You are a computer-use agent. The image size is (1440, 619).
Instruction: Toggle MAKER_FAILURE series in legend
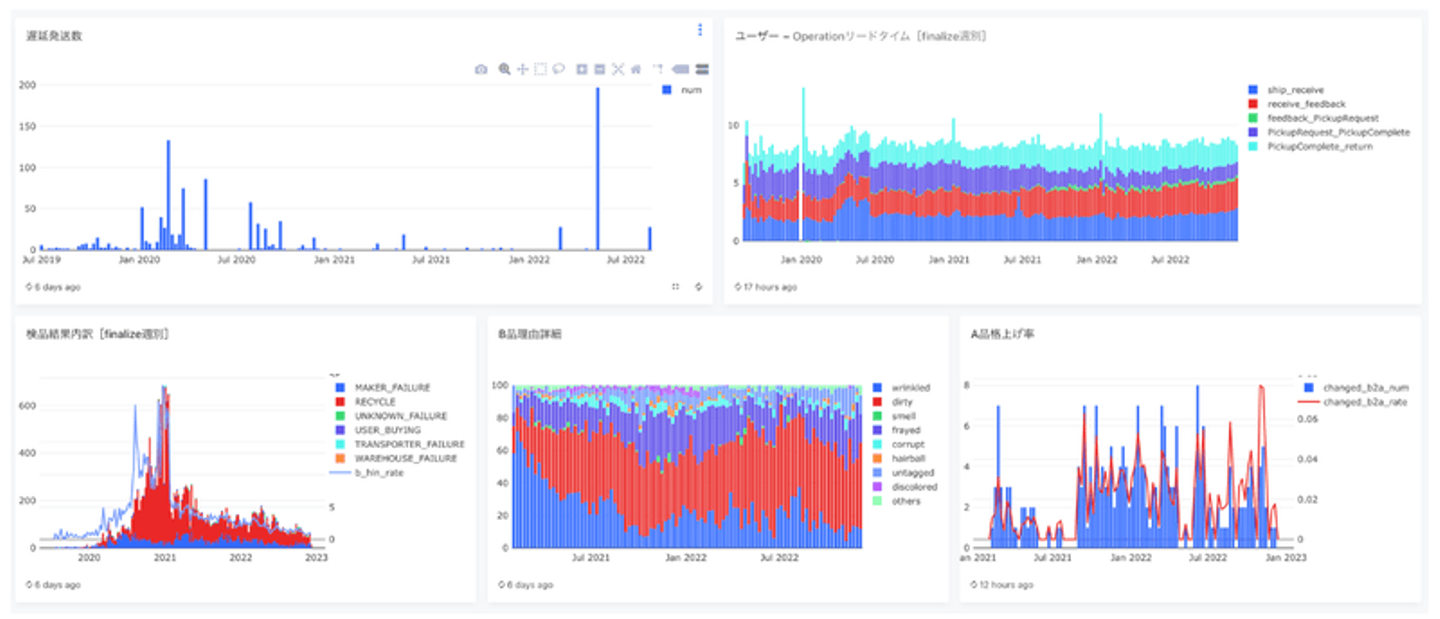click(383, 387)
